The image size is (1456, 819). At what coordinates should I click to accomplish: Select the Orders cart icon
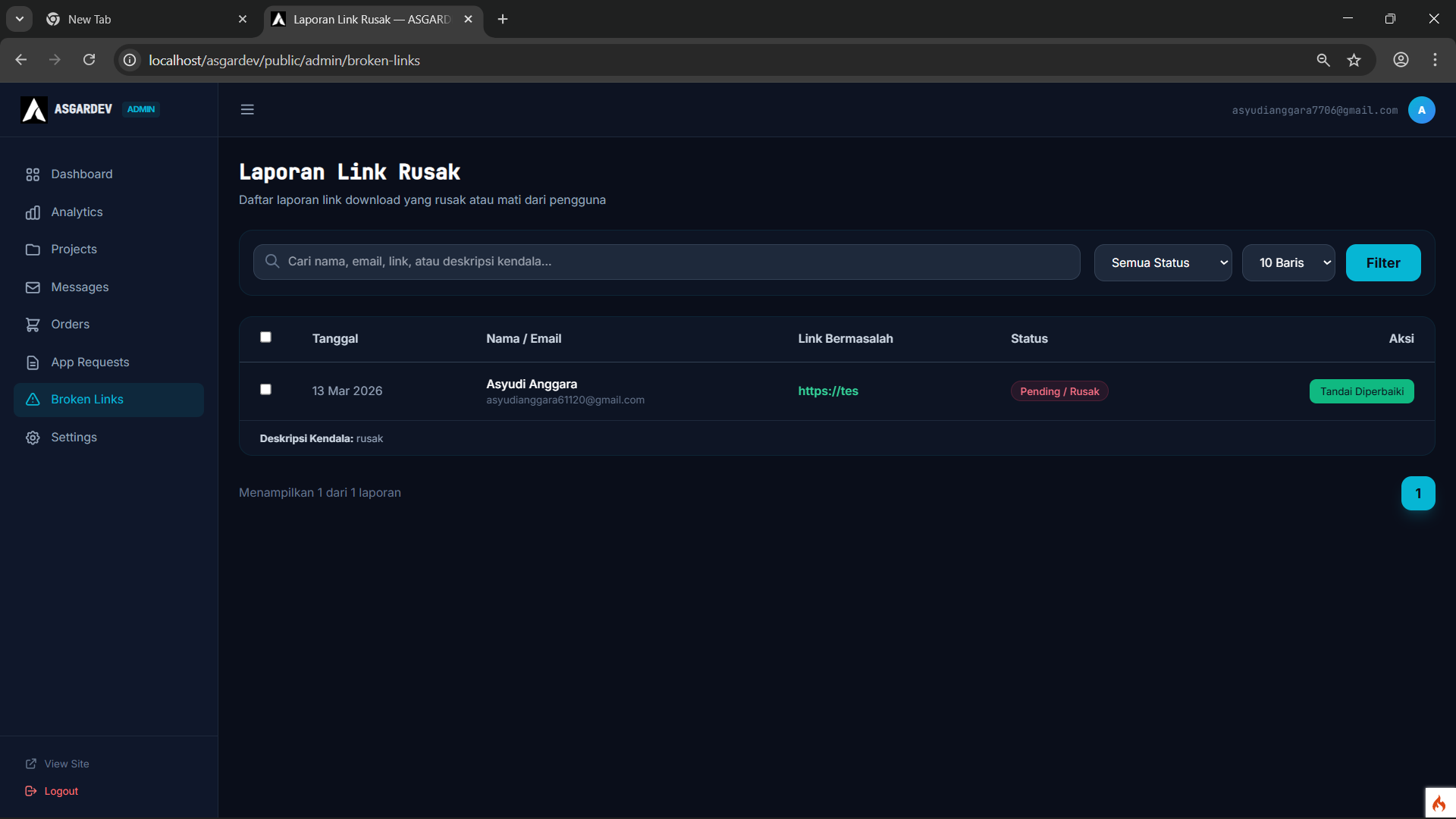[x=33, y=324]
